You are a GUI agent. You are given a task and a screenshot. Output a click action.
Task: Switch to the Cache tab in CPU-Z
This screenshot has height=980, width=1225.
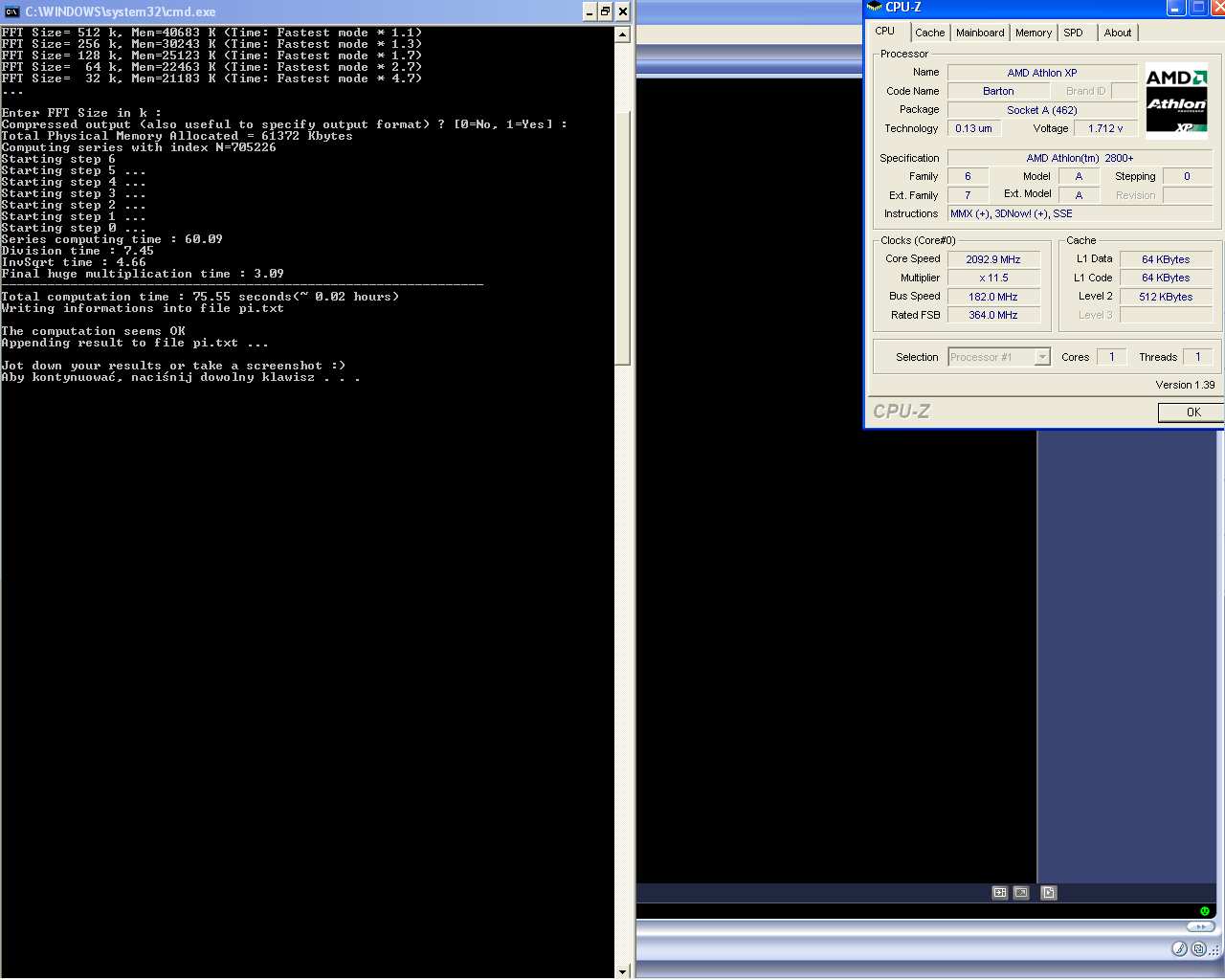[929, 33]
